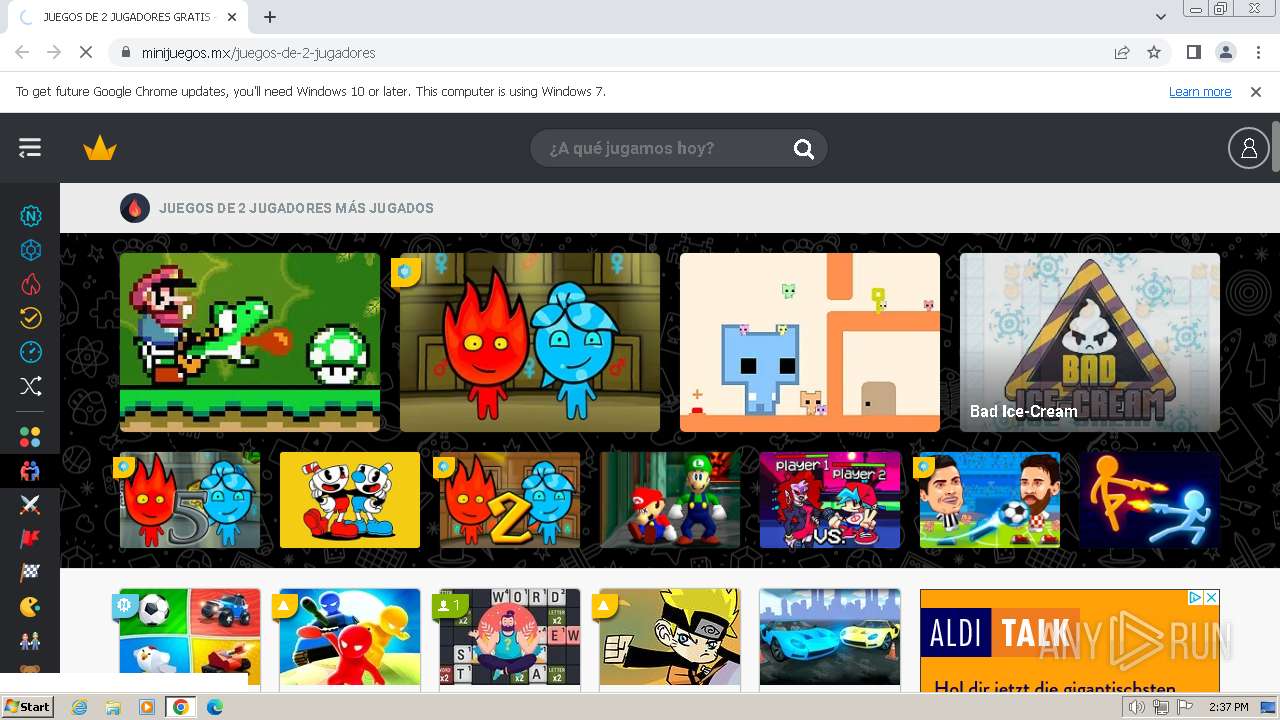1280x720 pixels.
Task: Click the shuffle random game sidebar icon
Action: (x=31, y=386)
